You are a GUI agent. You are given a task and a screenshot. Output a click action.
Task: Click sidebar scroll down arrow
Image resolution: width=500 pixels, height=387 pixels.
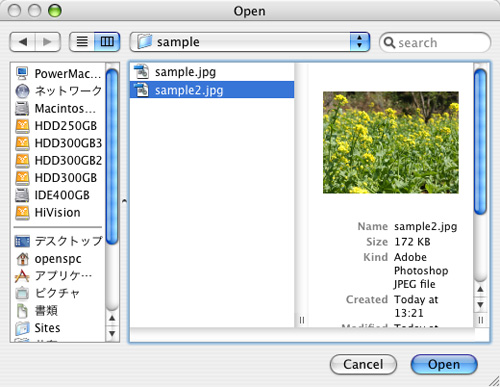112,333
